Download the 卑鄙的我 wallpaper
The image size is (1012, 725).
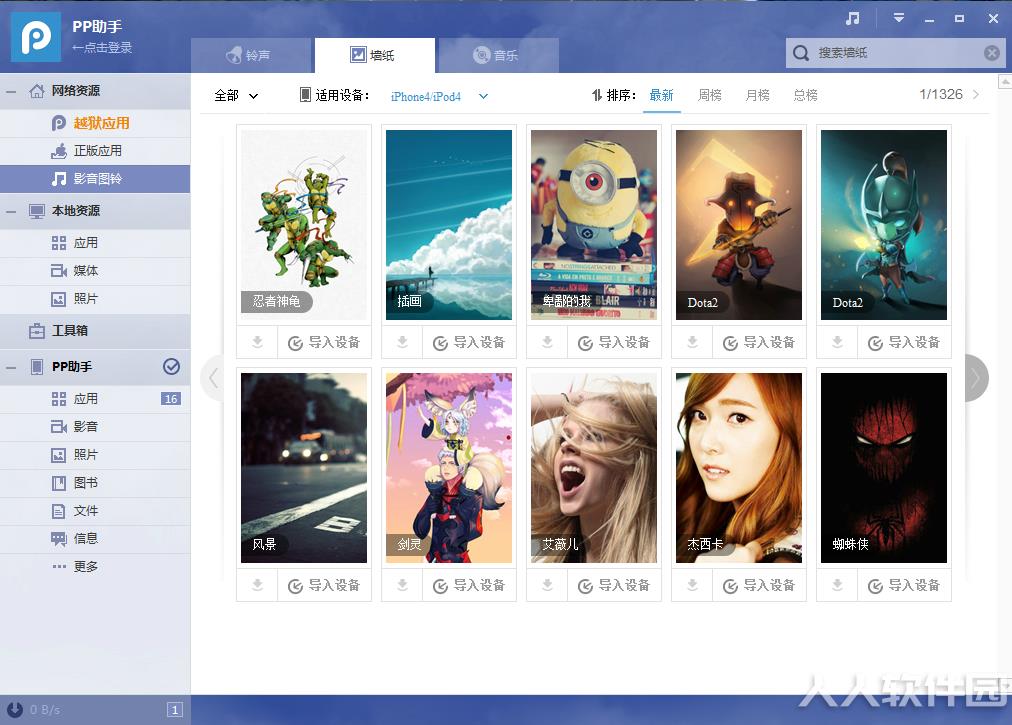547,342
